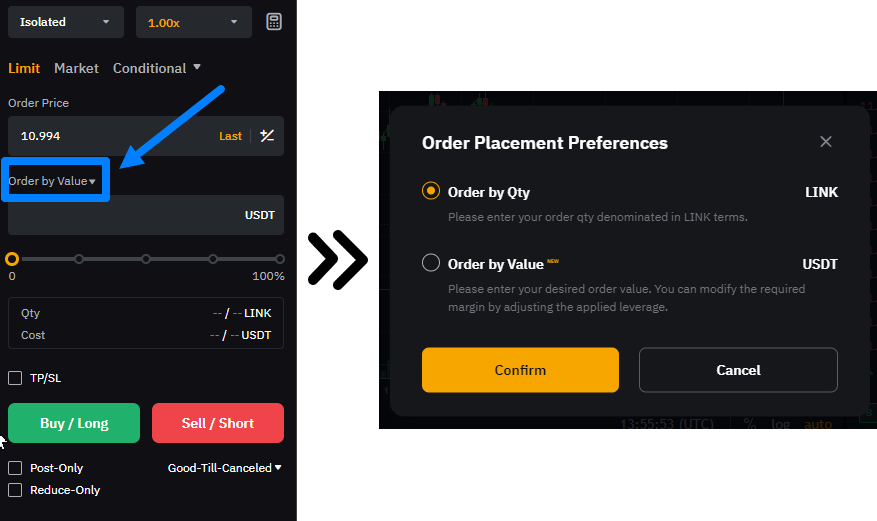Open the calculator icon

(x=274, y=22)
